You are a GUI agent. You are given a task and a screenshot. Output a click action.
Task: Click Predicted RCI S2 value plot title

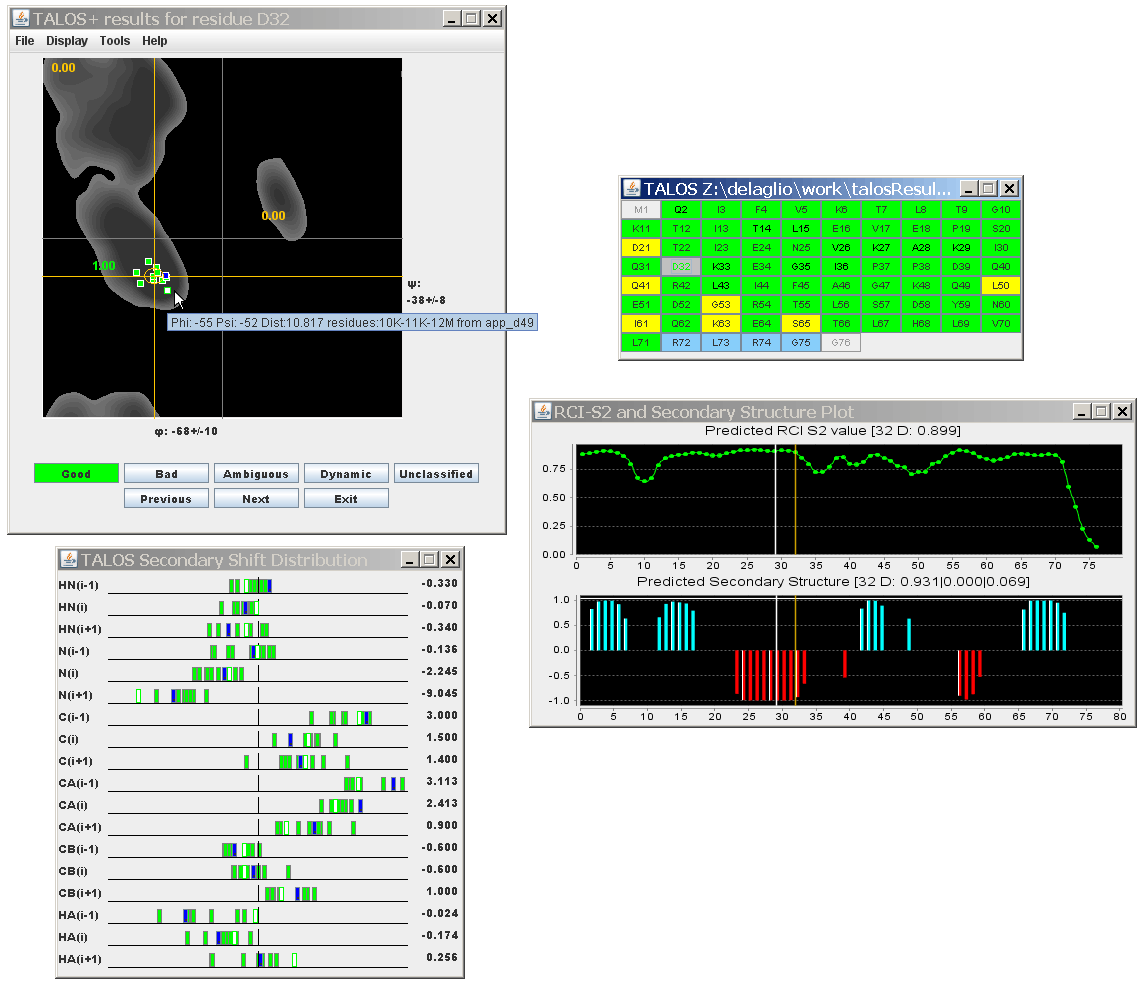pos(832,431)
